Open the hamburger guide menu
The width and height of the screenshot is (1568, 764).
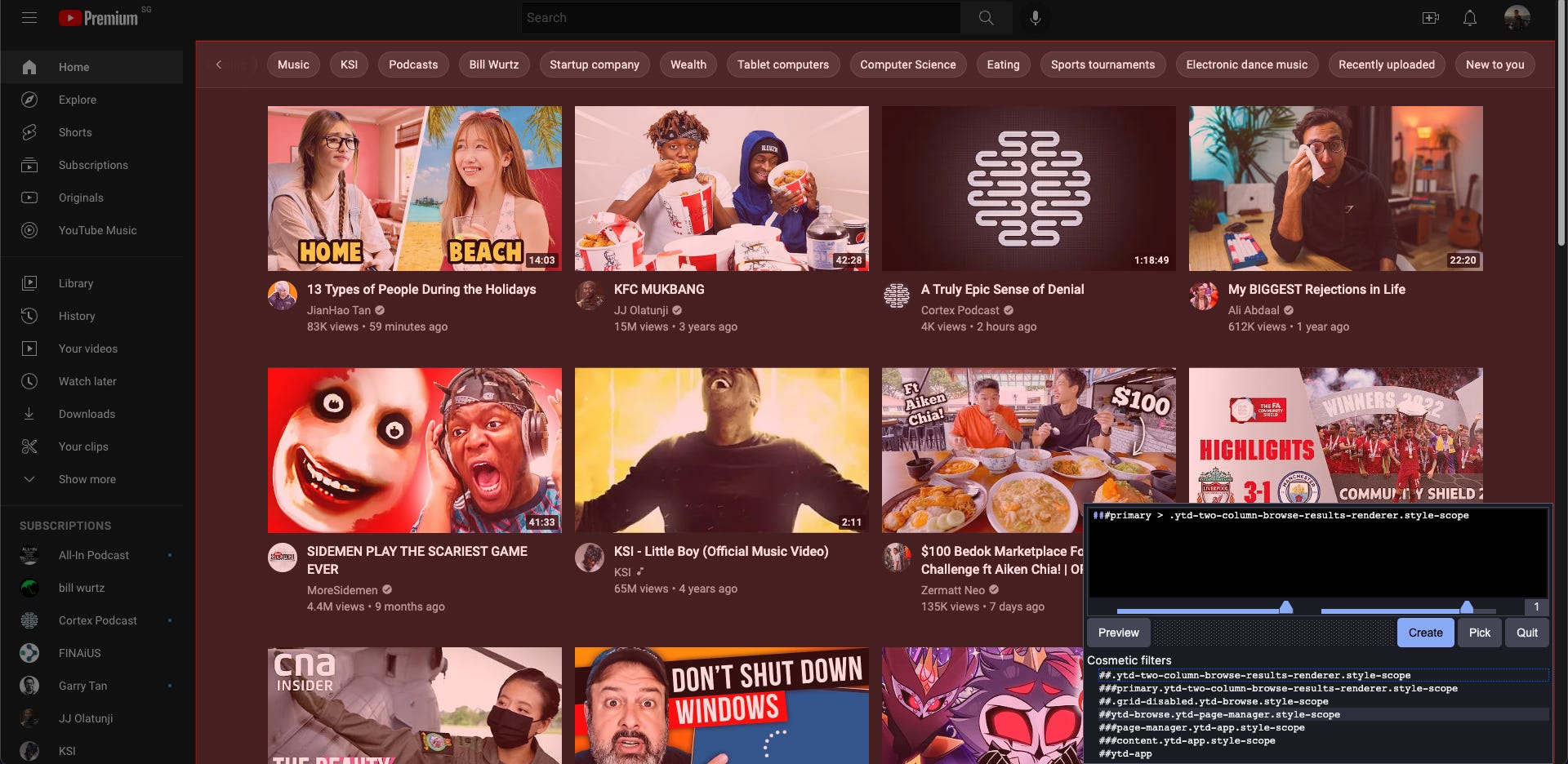click(29, 17)
